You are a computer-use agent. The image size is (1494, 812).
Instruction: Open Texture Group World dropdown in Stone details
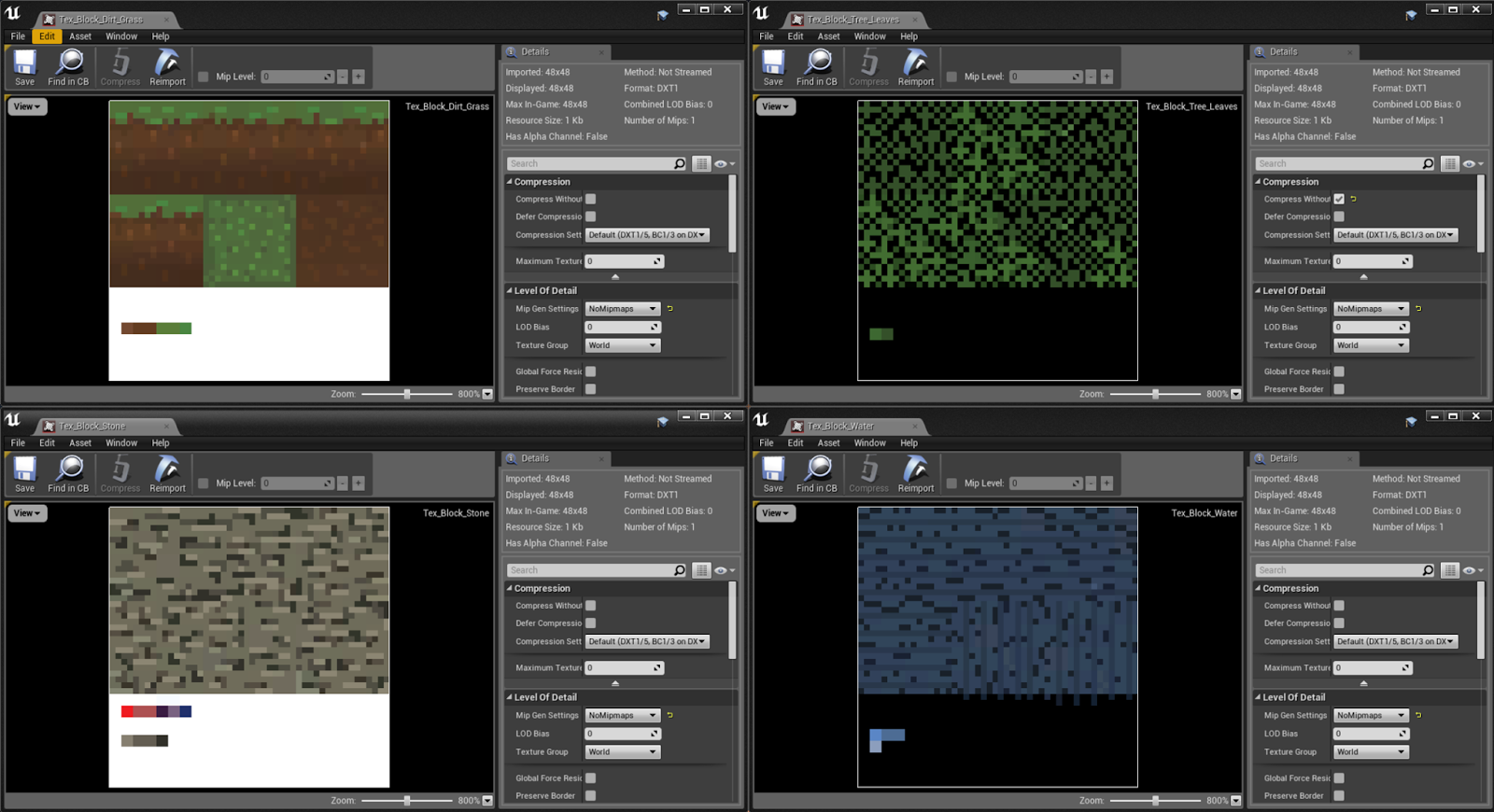click(x=623, y=752)
